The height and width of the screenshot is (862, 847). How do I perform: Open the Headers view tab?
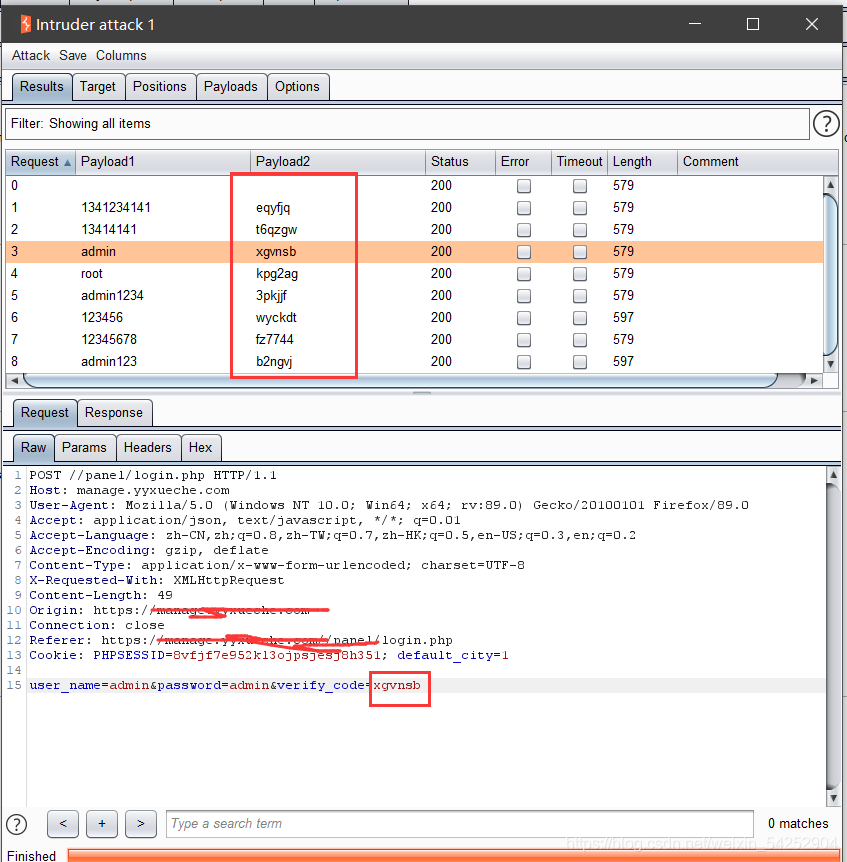[x=148, y=447]
